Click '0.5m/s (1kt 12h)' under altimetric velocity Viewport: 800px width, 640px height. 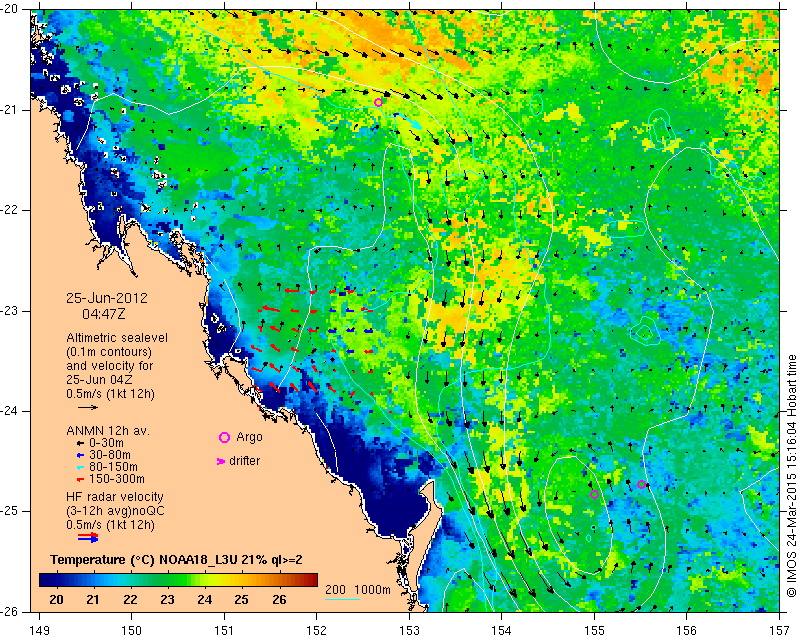[x=110, y=393]
